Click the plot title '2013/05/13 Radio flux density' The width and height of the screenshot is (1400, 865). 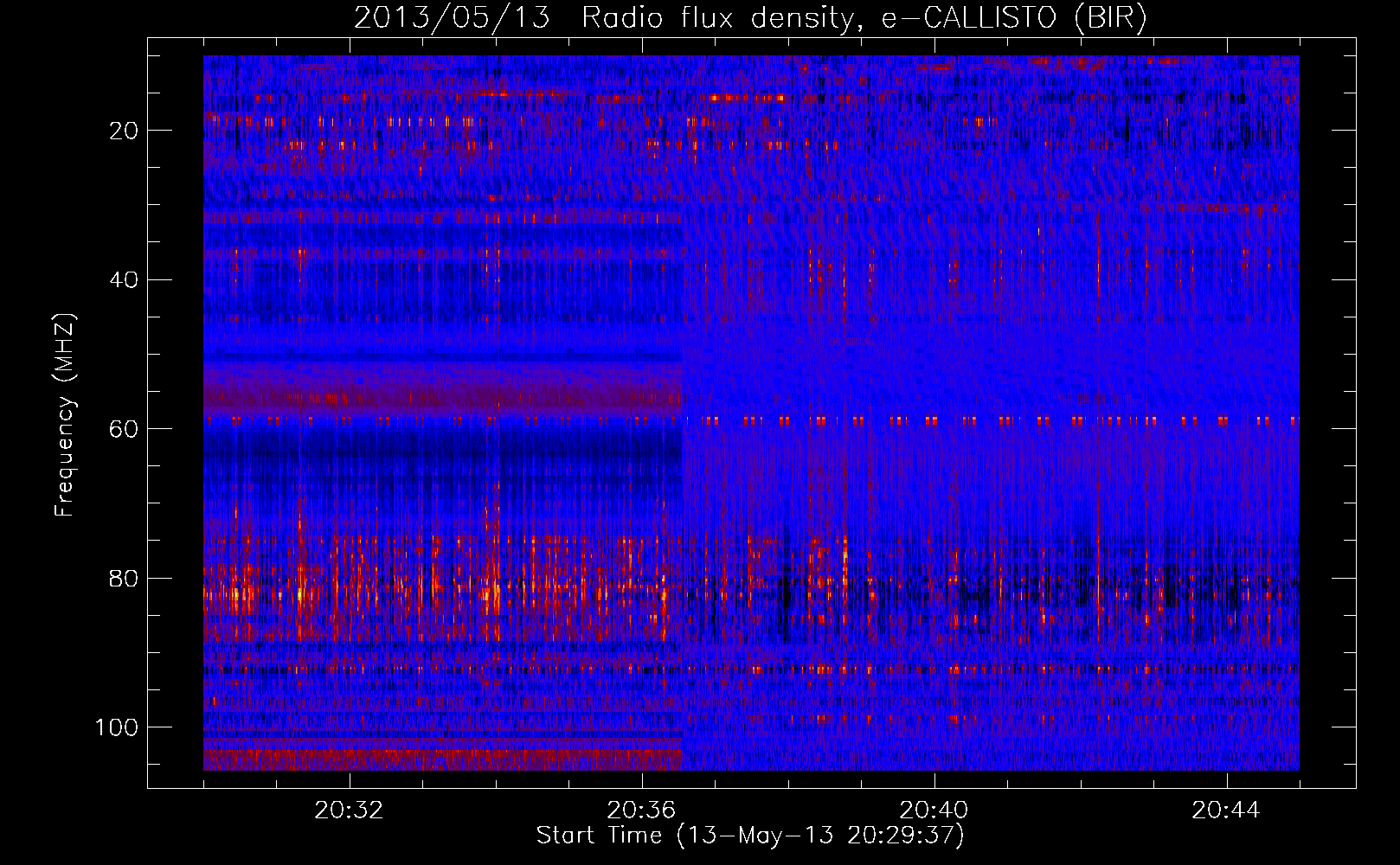click(x=750, y=18)
